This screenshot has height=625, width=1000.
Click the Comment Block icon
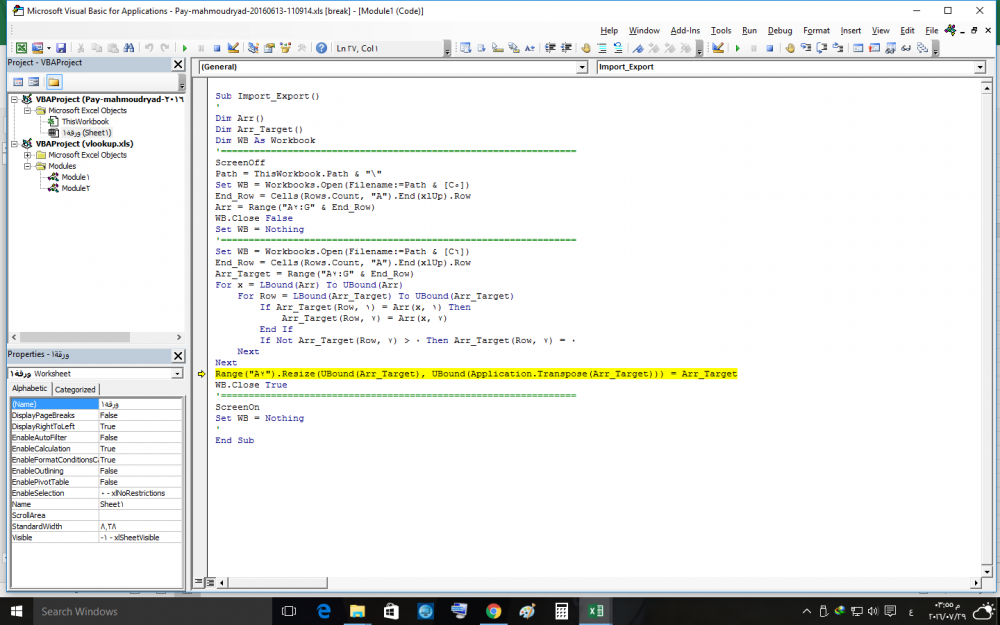pos(601,48)
